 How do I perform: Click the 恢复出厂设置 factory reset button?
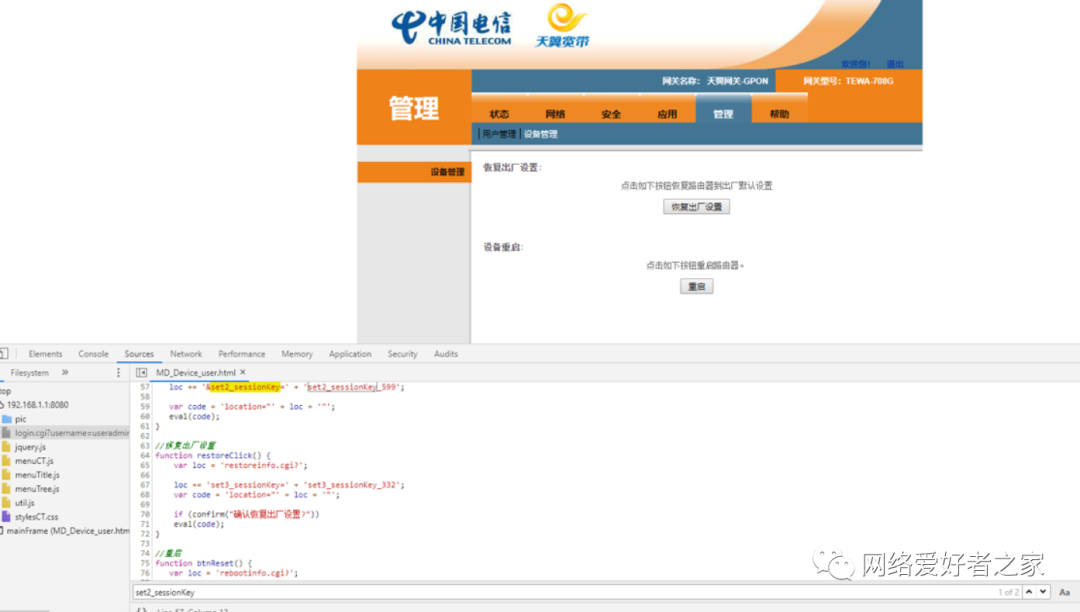(x=696, y=206)
